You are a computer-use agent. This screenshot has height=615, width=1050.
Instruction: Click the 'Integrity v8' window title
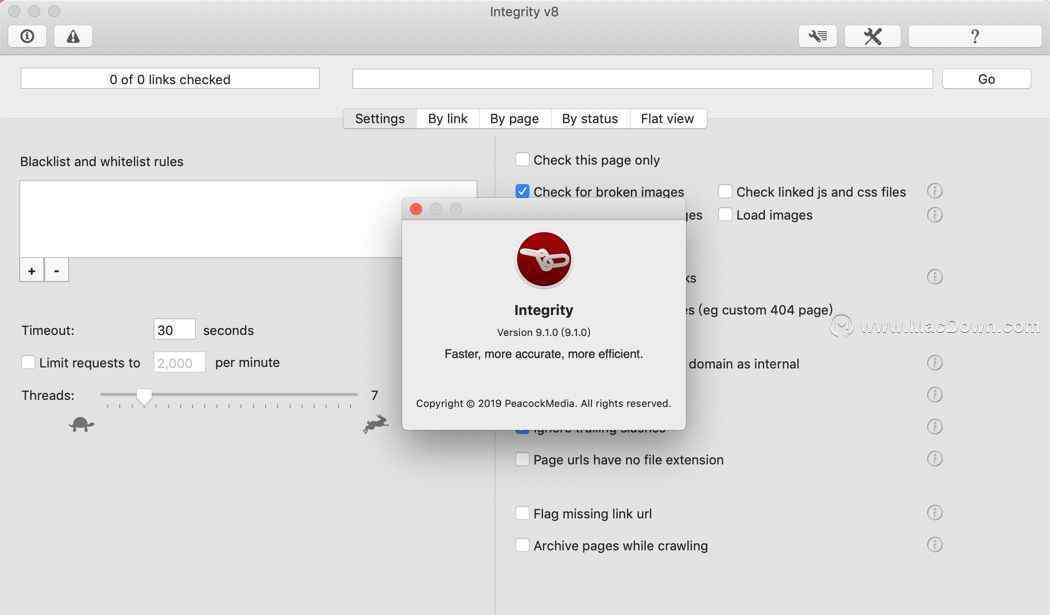click(x=524, y=11)
